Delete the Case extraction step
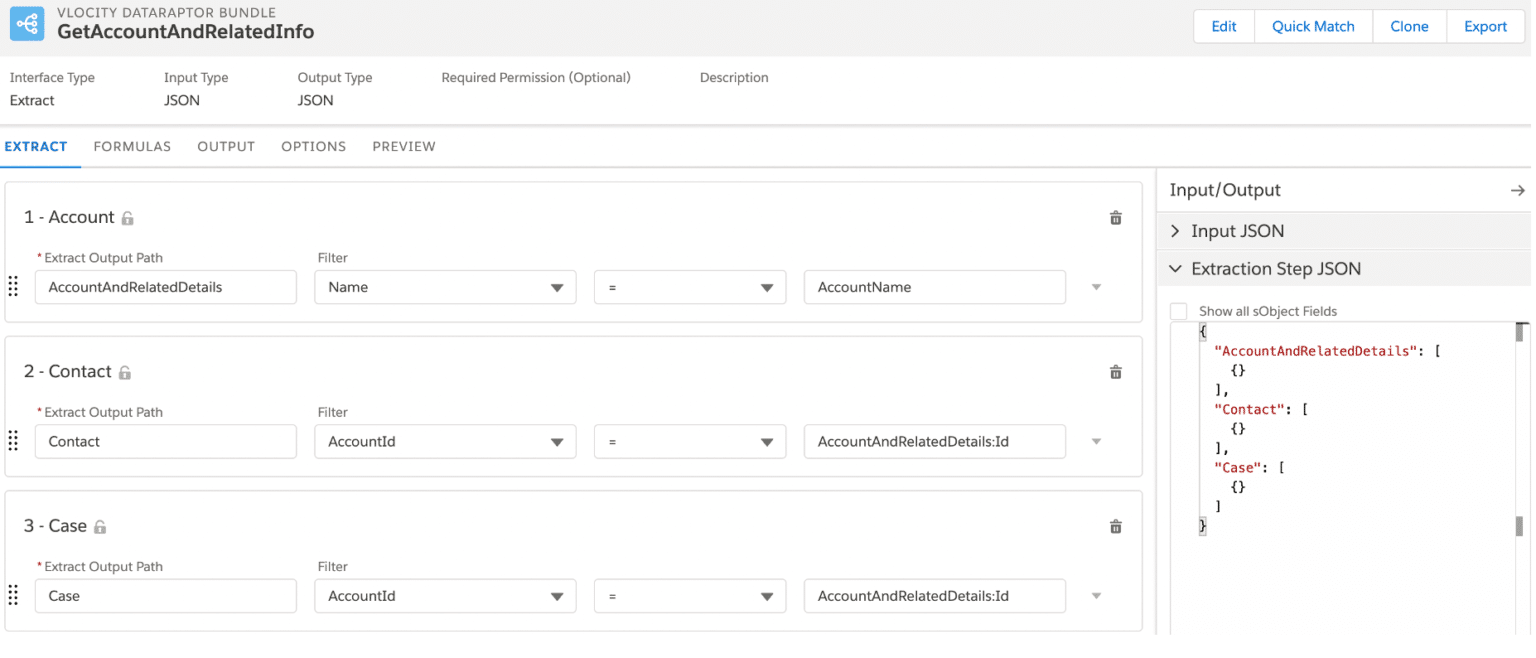Viewport: 1536px width, 658px height. click(1115, 526)
